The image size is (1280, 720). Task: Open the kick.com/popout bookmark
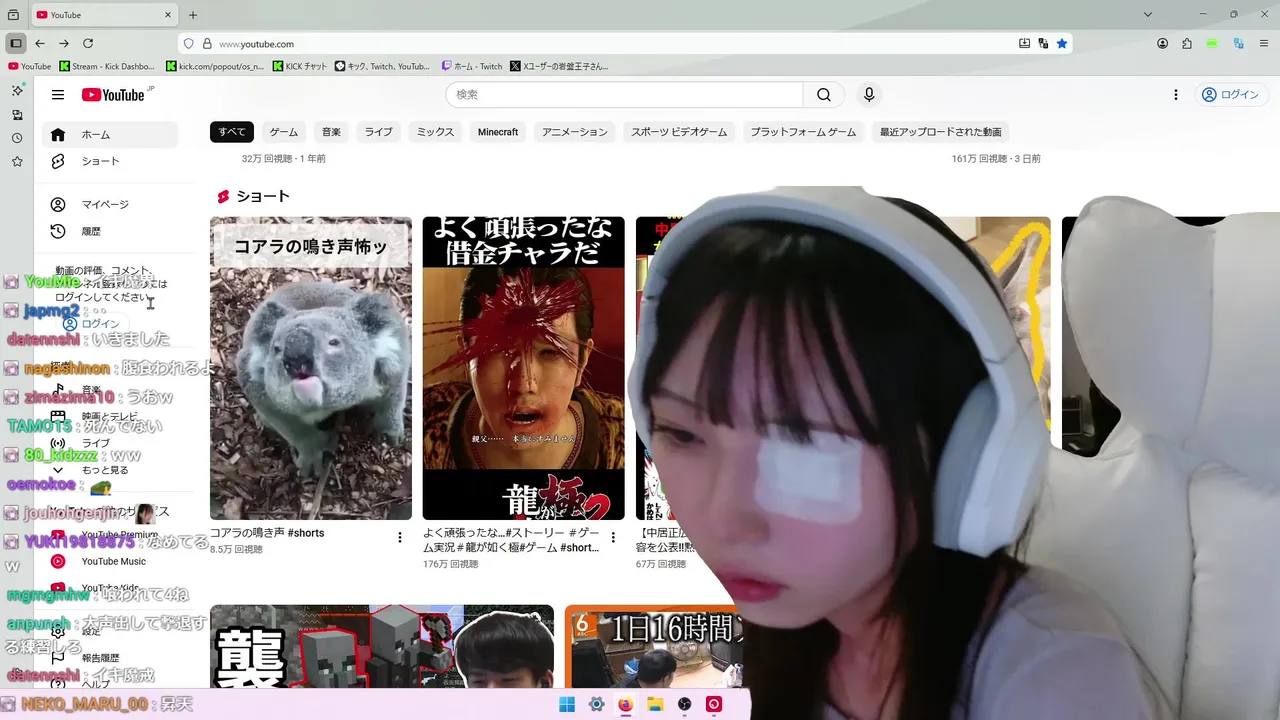215,67
